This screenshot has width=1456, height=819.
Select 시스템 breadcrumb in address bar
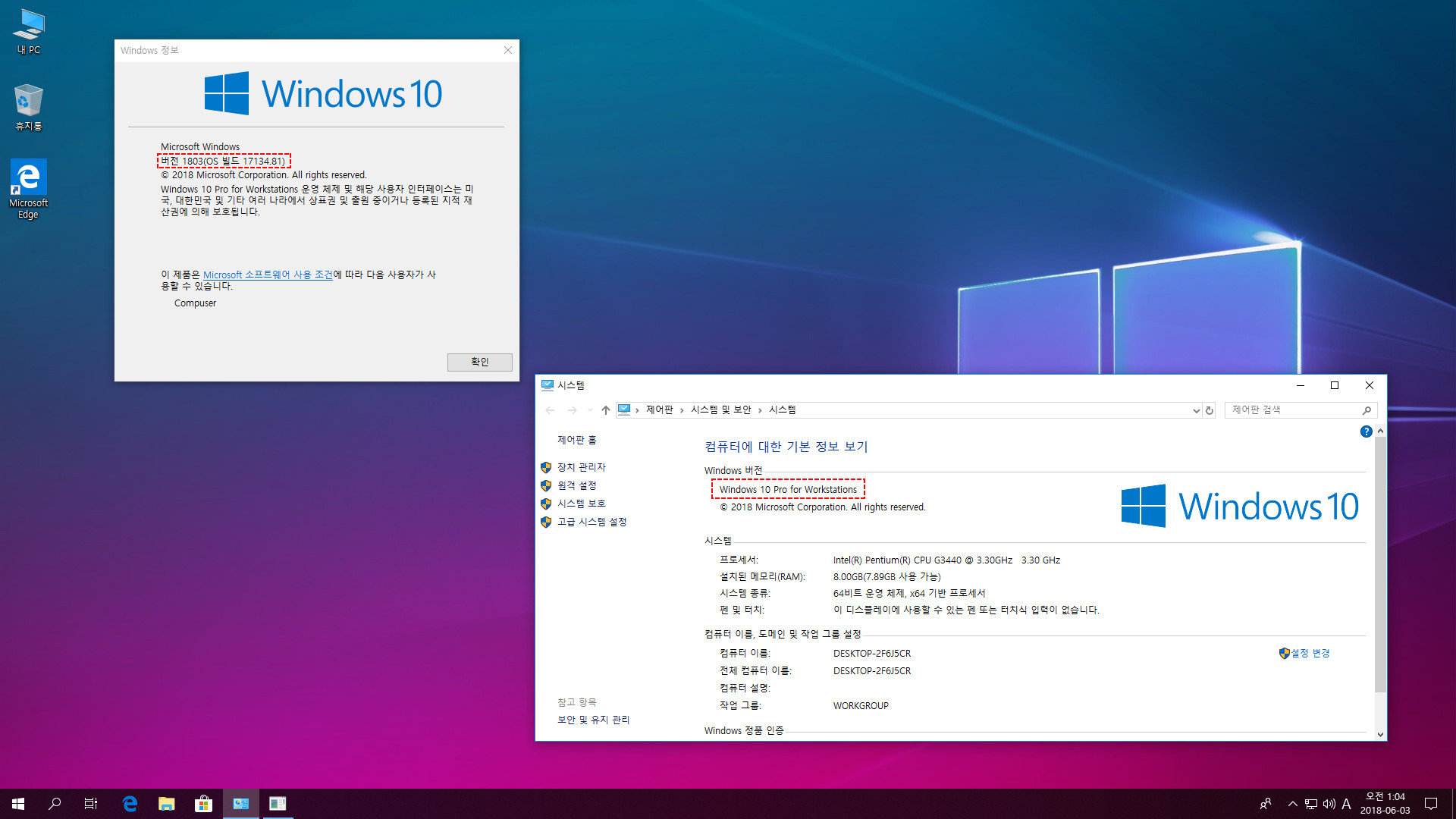(x=782, y=409)
